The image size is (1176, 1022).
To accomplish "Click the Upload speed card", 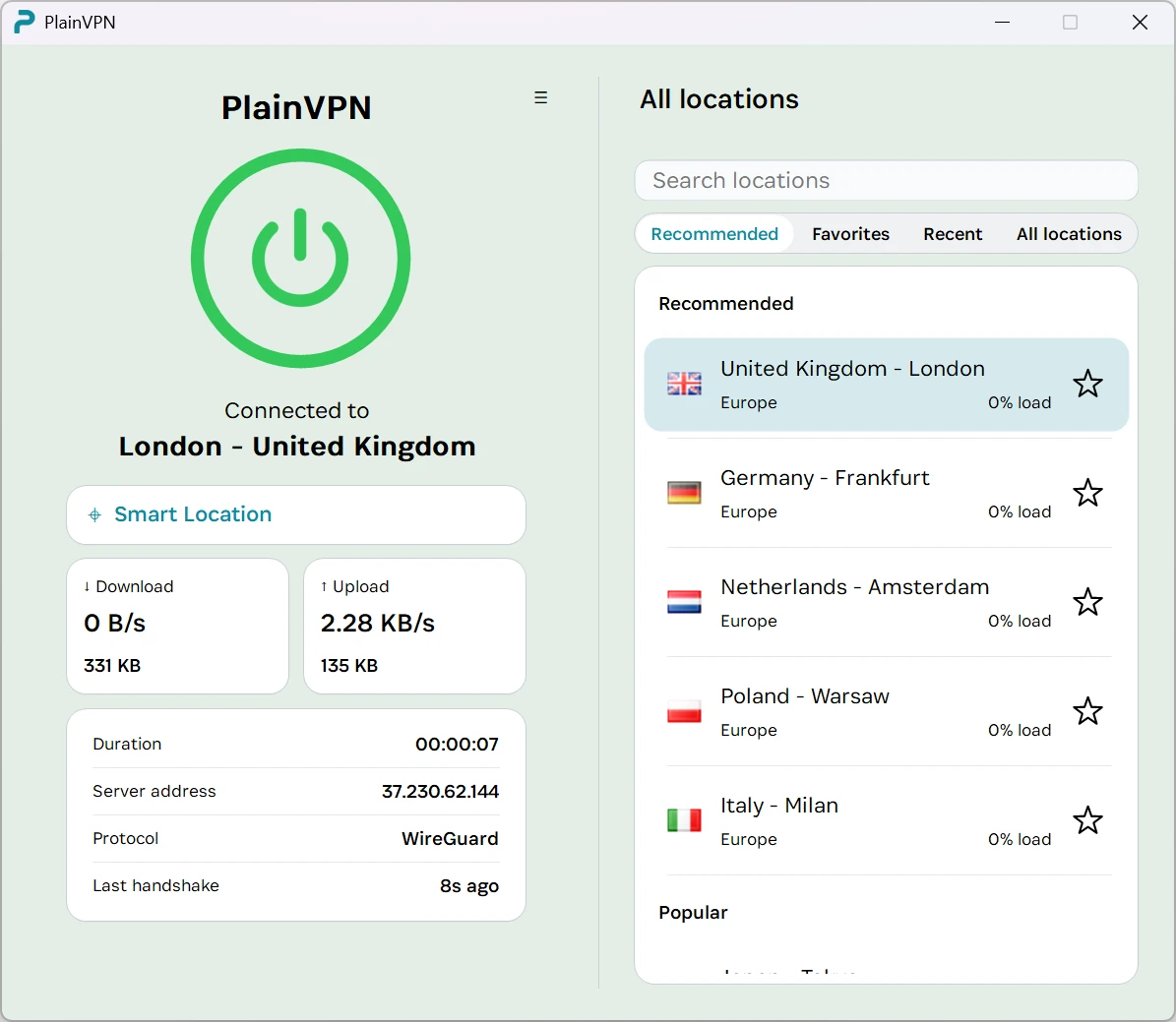I will click(414, 627).
